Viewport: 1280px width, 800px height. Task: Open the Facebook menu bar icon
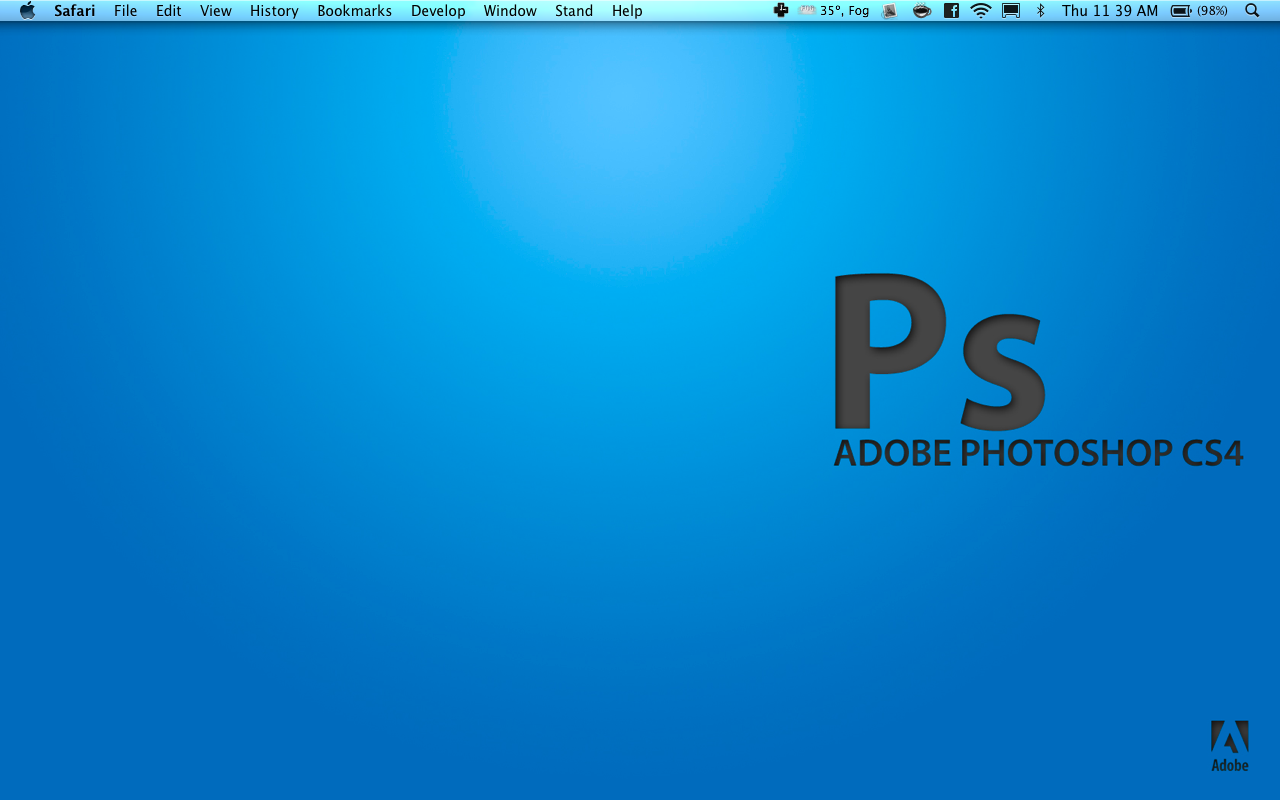[x=952, y=11]
